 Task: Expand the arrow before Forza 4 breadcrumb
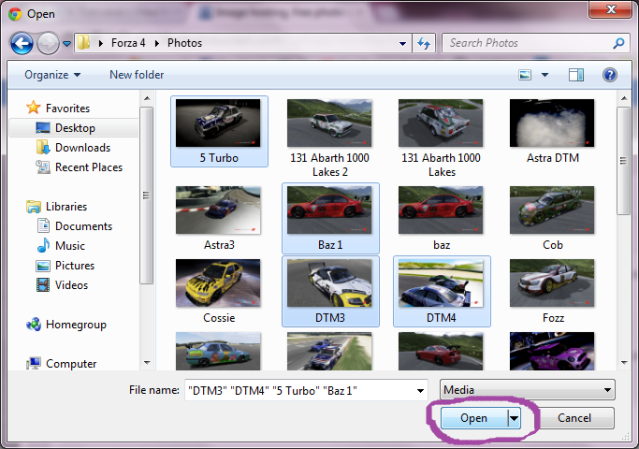click(x=101, y=43)
